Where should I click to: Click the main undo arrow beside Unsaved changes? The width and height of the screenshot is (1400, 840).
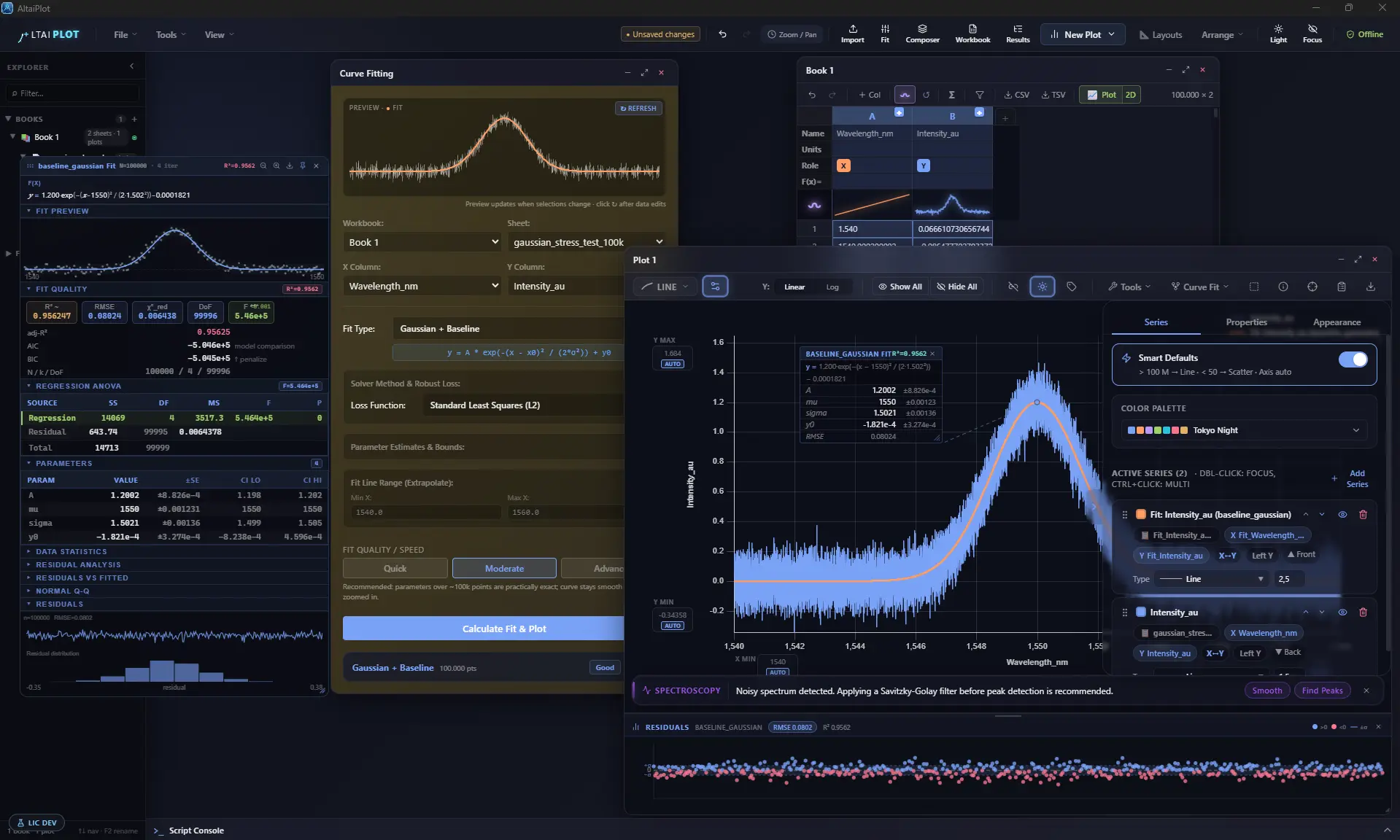[x=722, y=34]
